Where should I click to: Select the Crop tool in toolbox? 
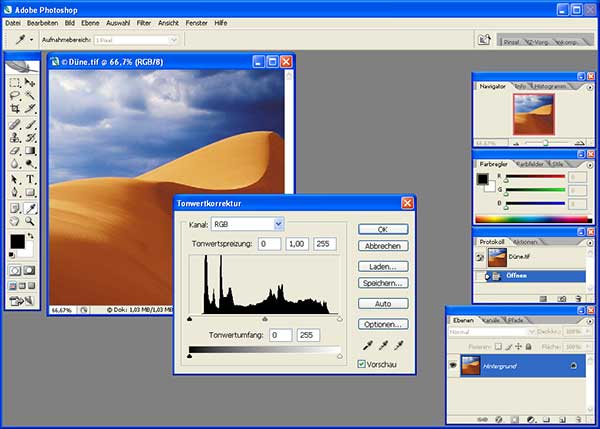[15, 109]
